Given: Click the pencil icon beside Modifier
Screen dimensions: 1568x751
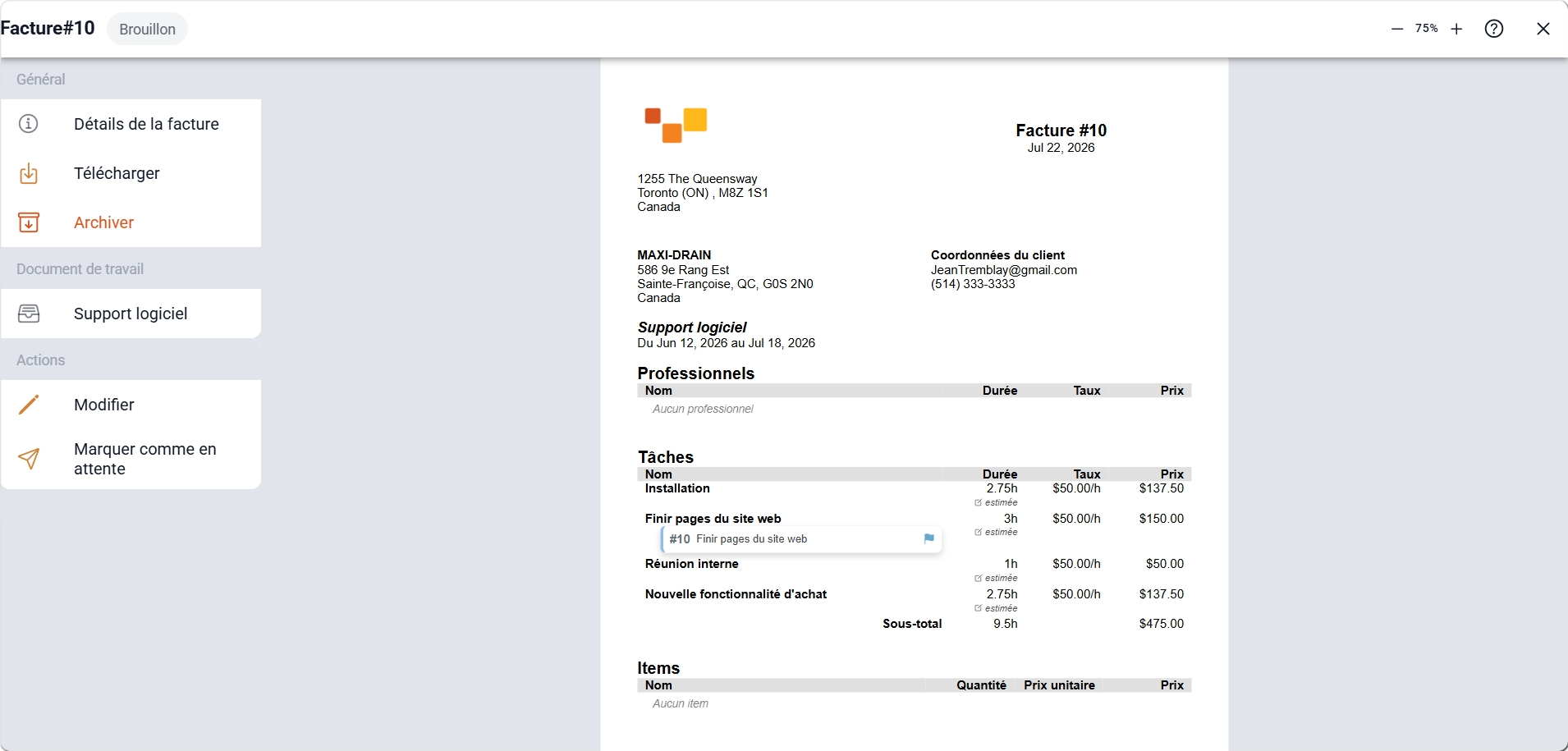Looking at the screenshot, I should (x=29, y=405).
